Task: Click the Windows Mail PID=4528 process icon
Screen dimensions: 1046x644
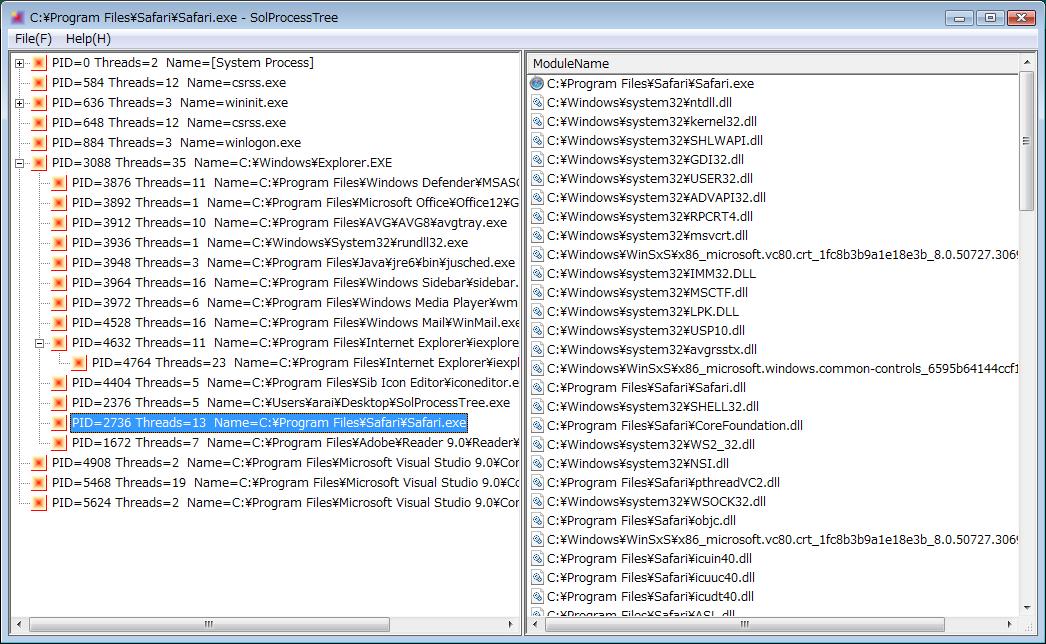Action: pos(59,323)
